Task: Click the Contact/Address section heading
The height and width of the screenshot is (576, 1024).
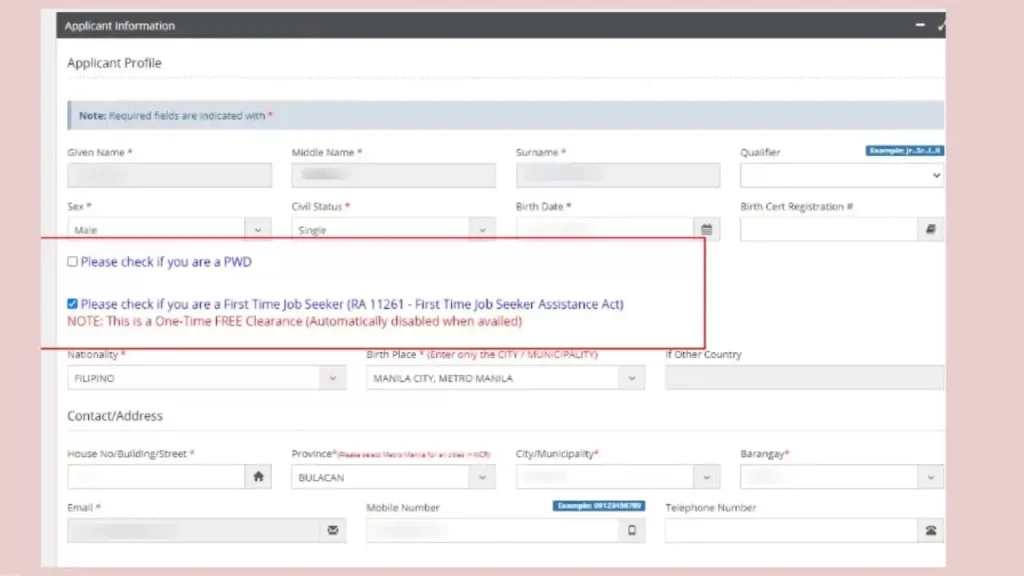Action: click(115, 416)
